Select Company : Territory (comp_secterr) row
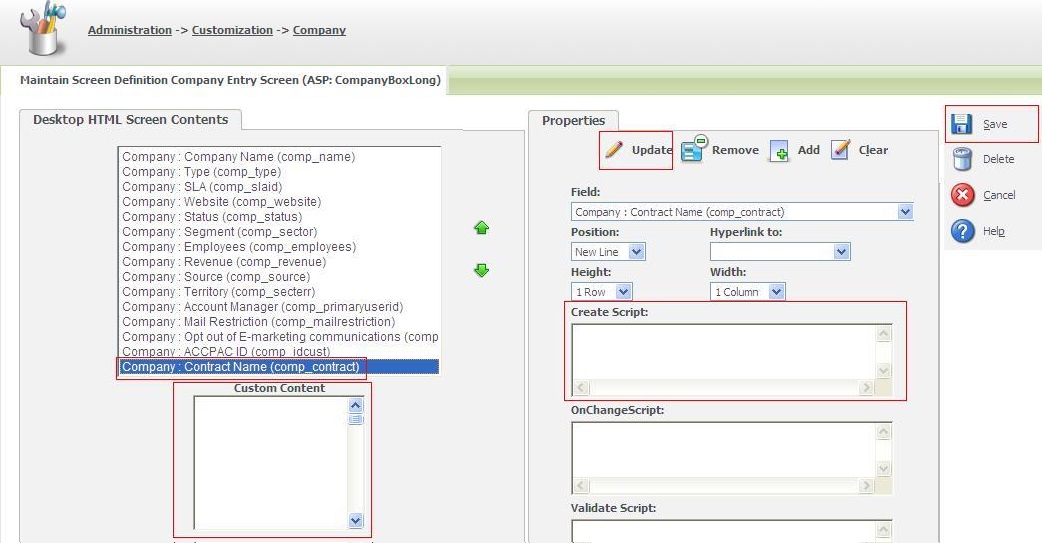This screenshot has width=1042, height=543. click(x=279, y=292)
